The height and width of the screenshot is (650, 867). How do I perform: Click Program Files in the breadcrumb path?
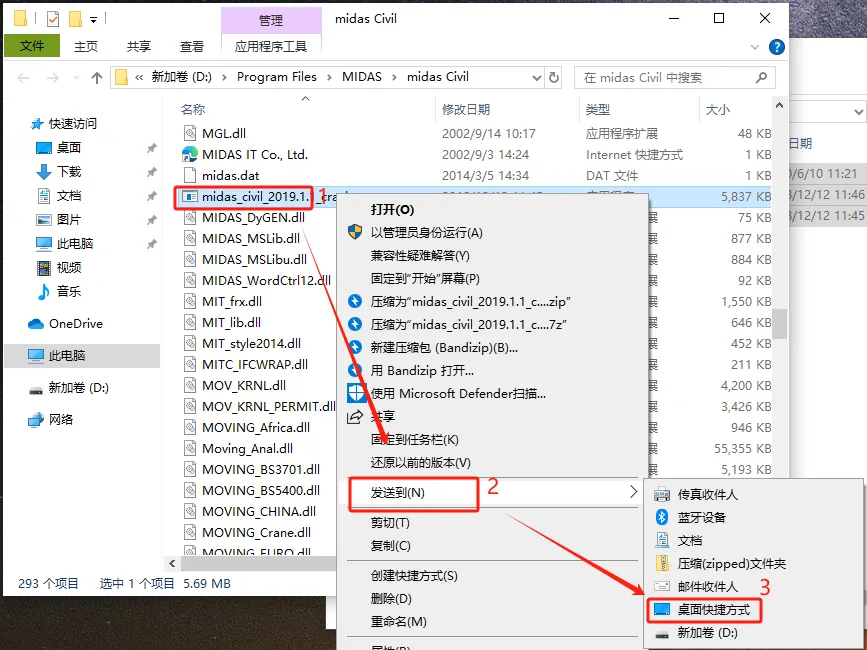coord(276,77)
